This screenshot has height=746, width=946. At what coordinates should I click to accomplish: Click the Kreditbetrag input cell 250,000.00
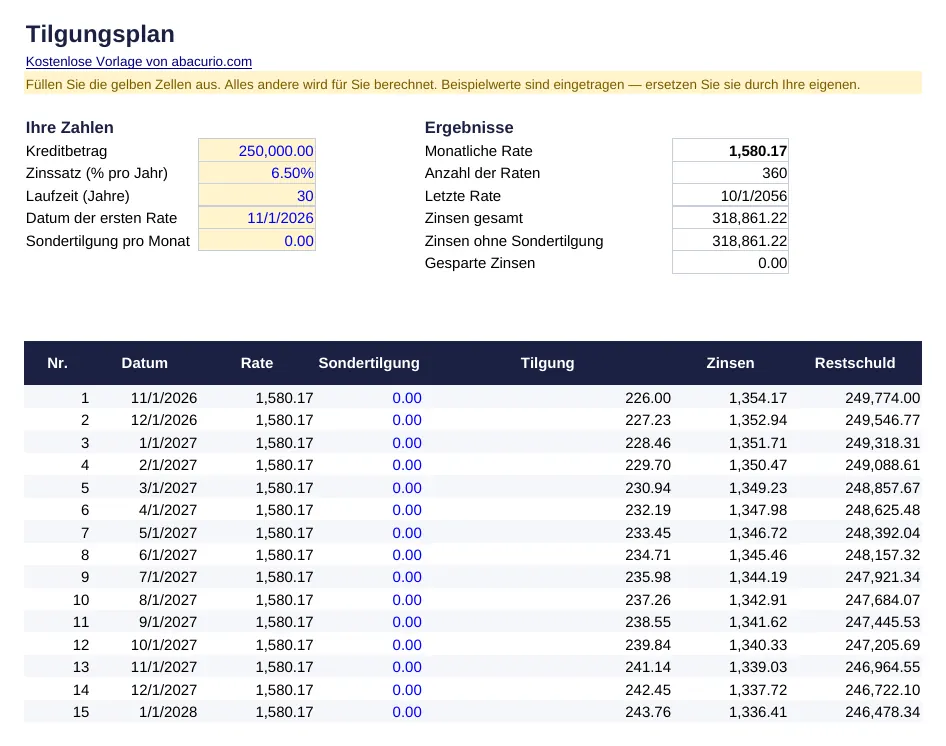(x=257, y=151)
